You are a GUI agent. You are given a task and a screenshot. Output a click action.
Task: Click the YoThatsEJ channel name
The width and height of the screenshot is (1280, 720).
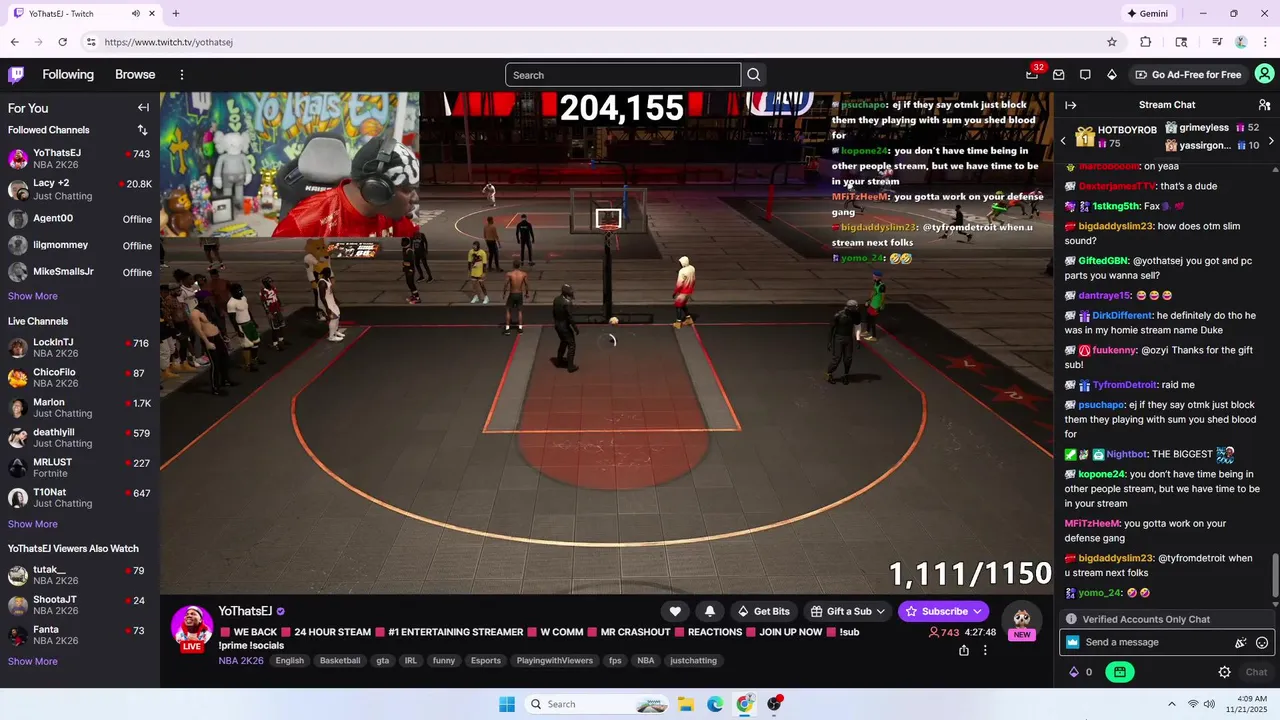[x=245, y=611]
